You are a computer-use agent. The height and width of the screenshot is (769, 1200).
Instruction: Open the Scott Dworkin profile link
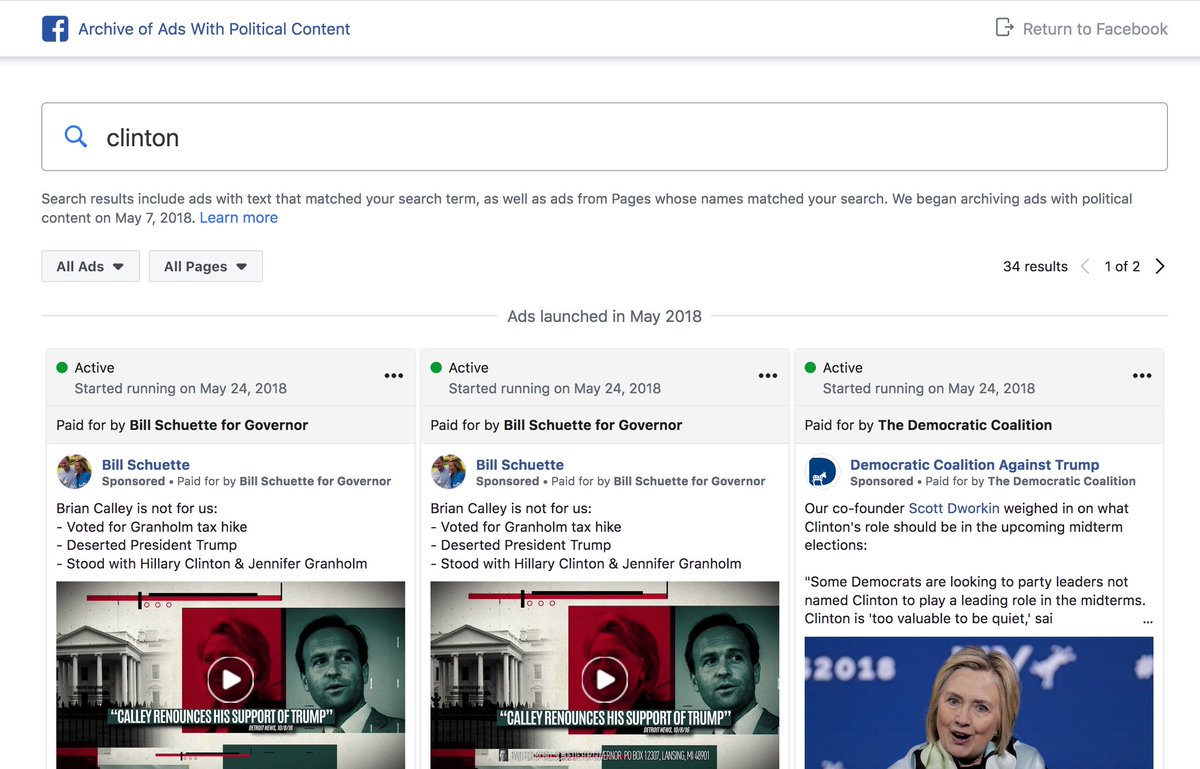(x=954, y=508)
